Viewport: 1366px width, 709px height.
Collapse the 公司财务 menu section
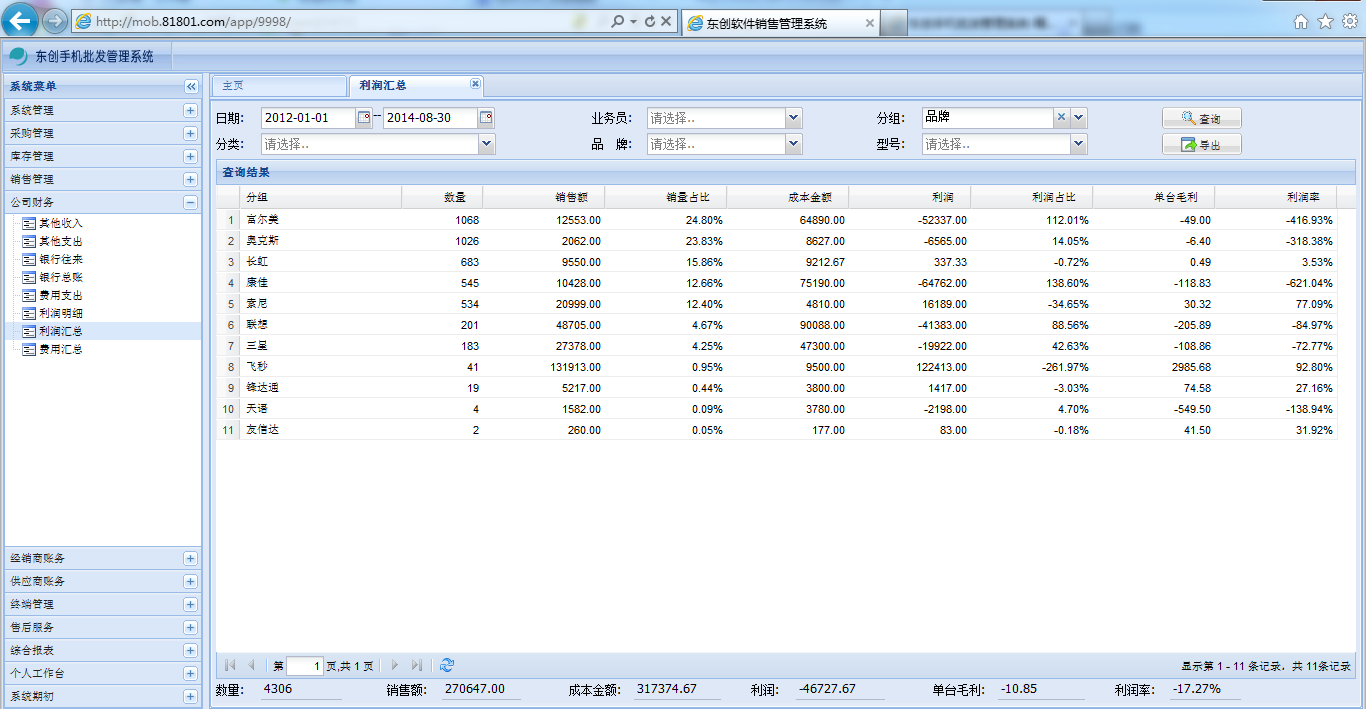click(x=190, y=203)
